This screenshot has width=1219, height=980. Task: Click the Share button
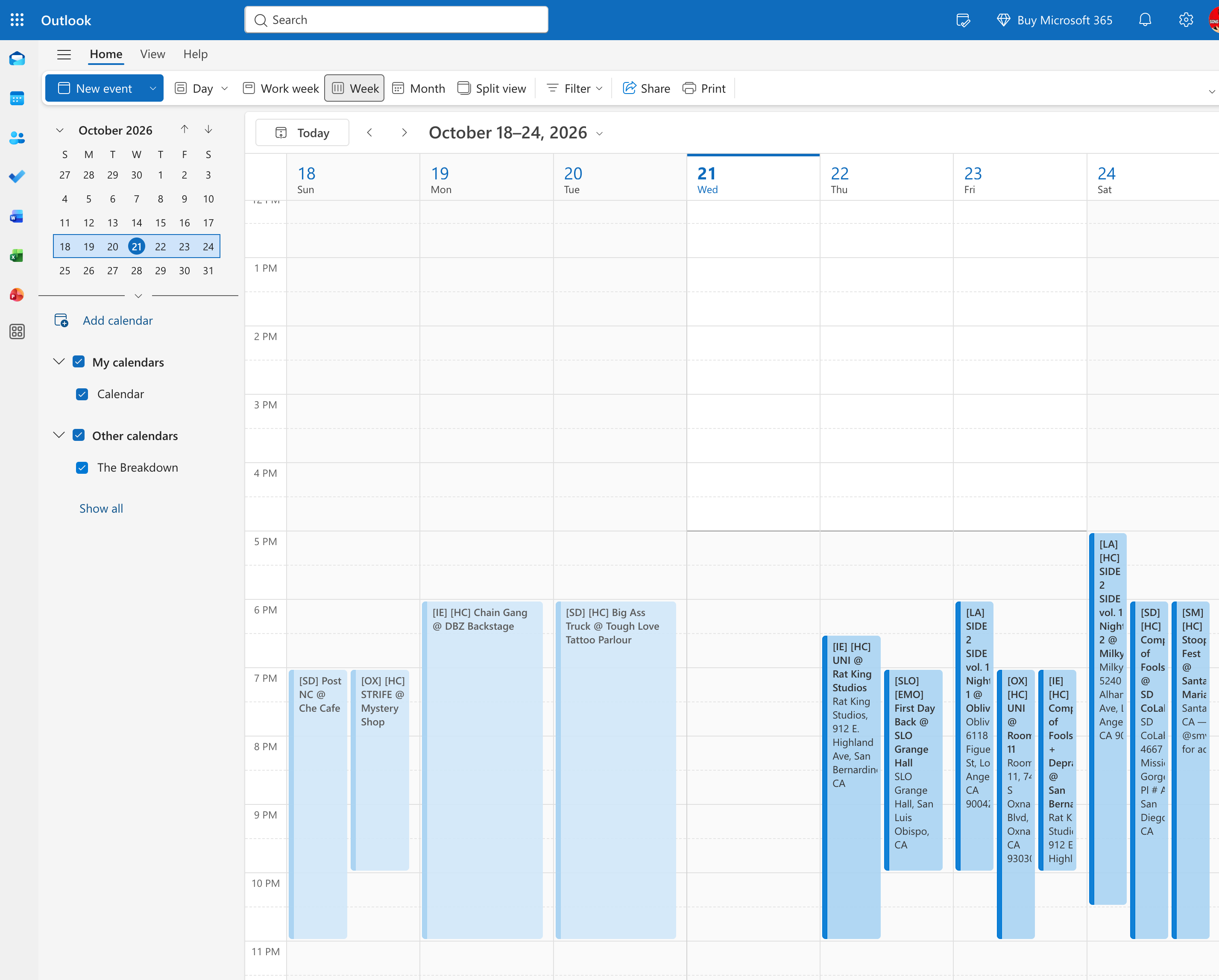coord(646,89)
